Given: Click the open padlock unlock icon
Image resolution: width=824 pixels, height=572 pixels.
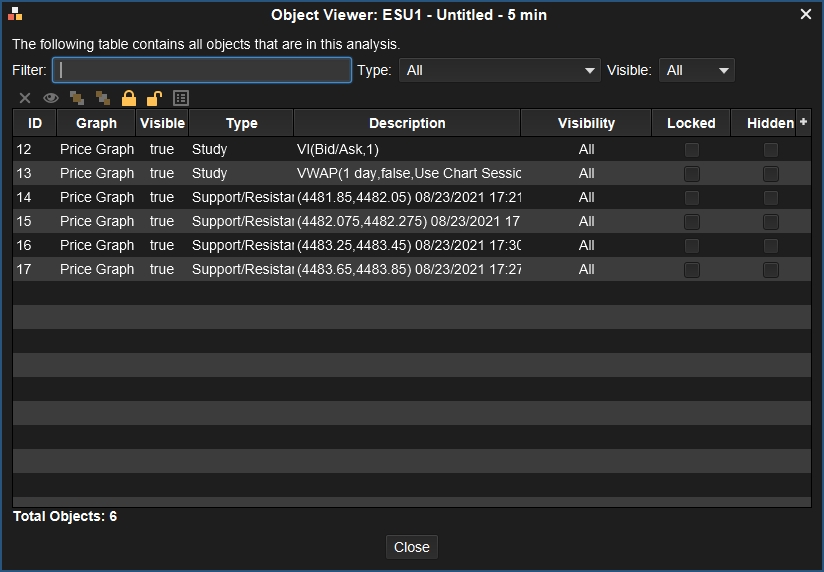Looking at the screenshot, I should [x=154, y=98].
